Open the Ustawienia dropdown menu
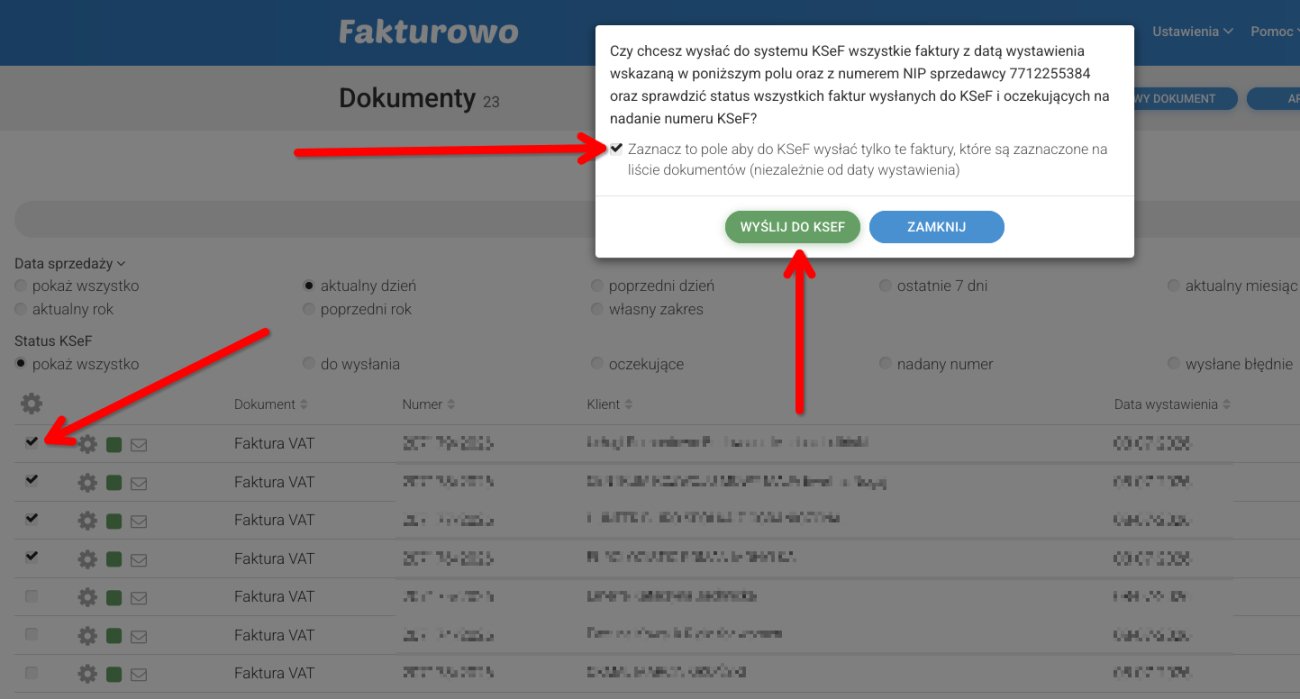This screenshot has height=699, width=1300. click(x=1192, y=32)
